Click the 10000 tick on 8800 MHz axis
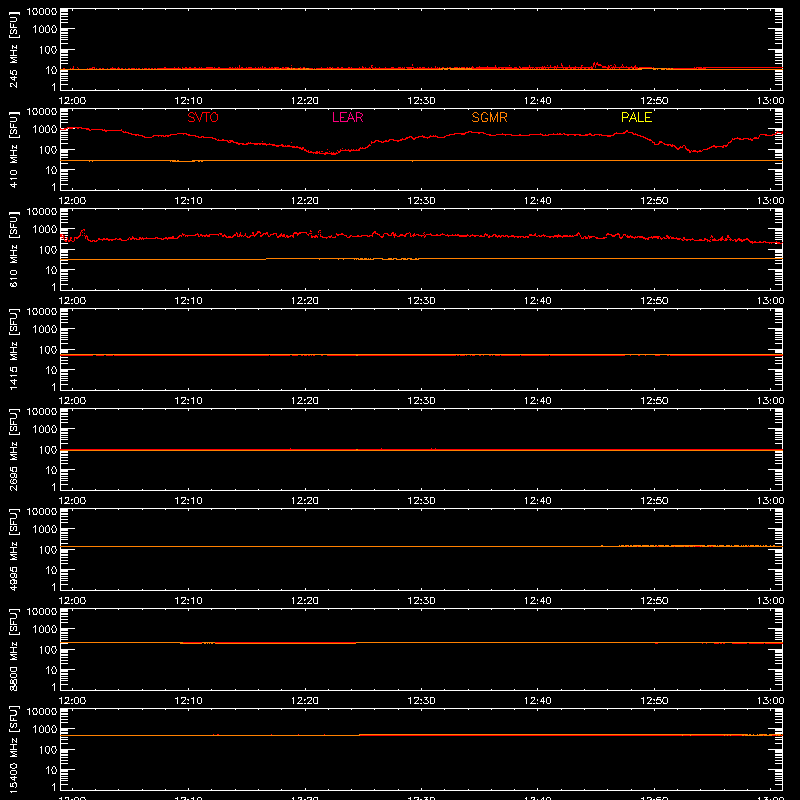800x800 pixels. 42,612
